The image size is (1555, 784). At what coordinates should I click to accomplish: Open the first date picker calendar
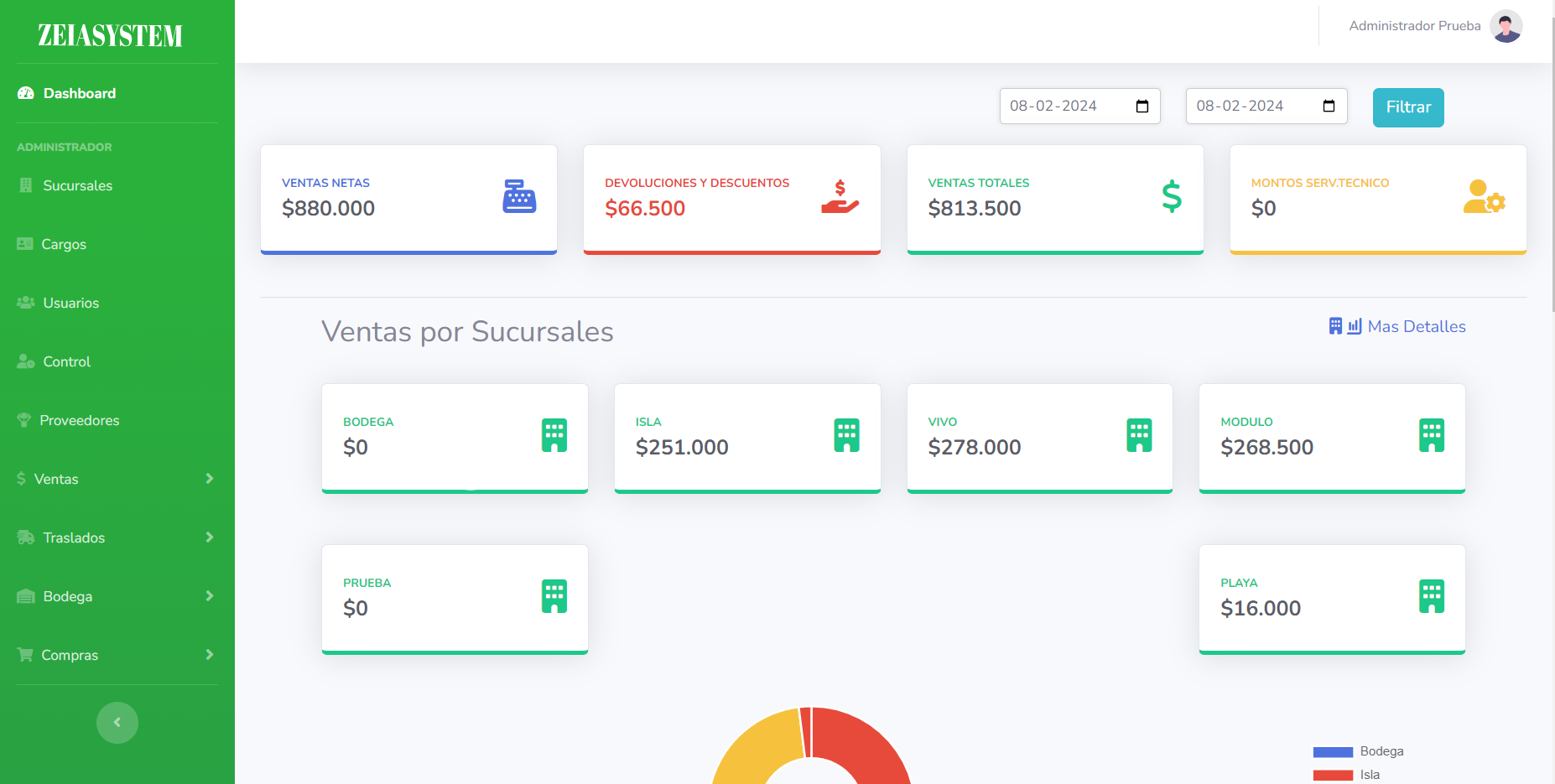pyautogui.click(x=1142, y=106)
